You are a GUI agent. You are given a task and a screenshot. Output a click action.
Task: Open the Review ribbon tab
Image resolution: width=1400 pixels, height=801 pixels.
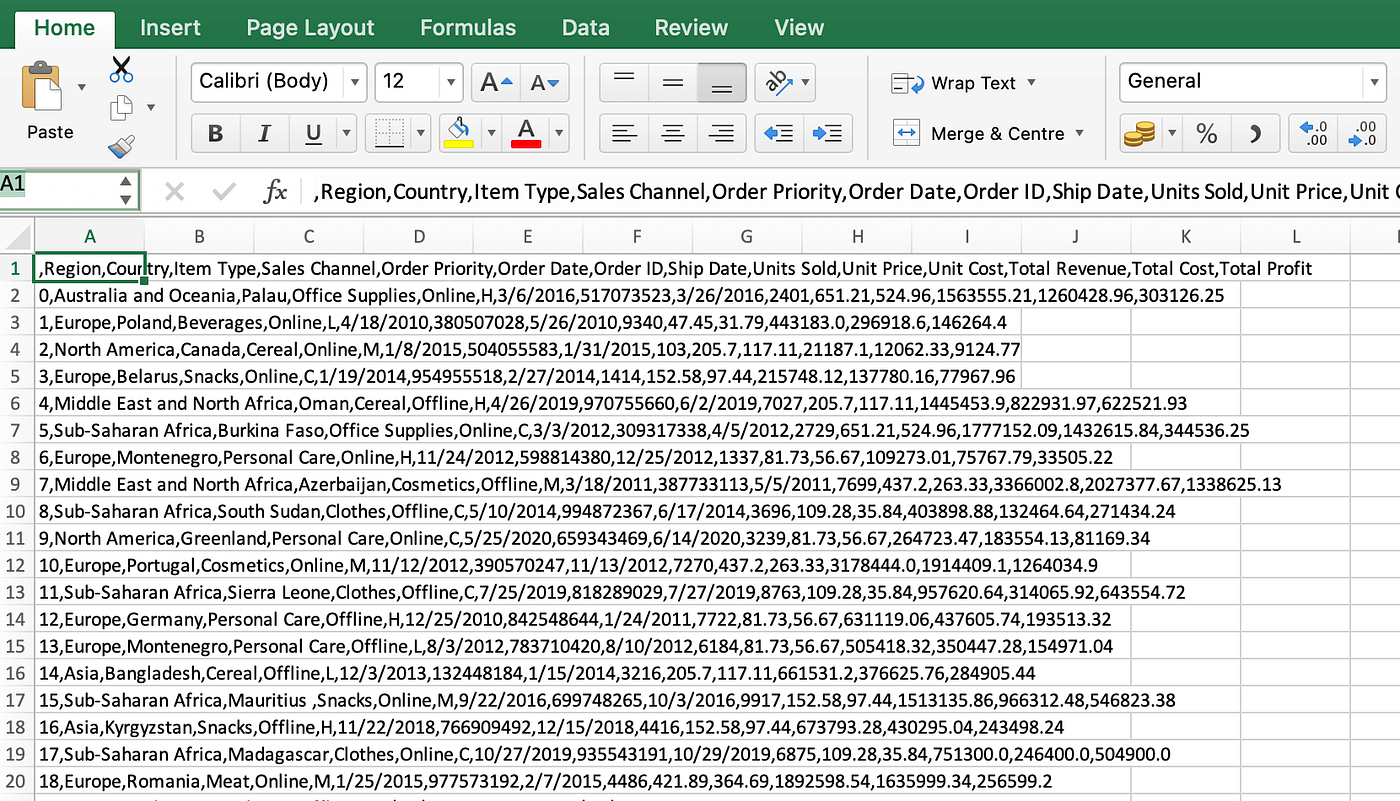[x=690, y=27]
